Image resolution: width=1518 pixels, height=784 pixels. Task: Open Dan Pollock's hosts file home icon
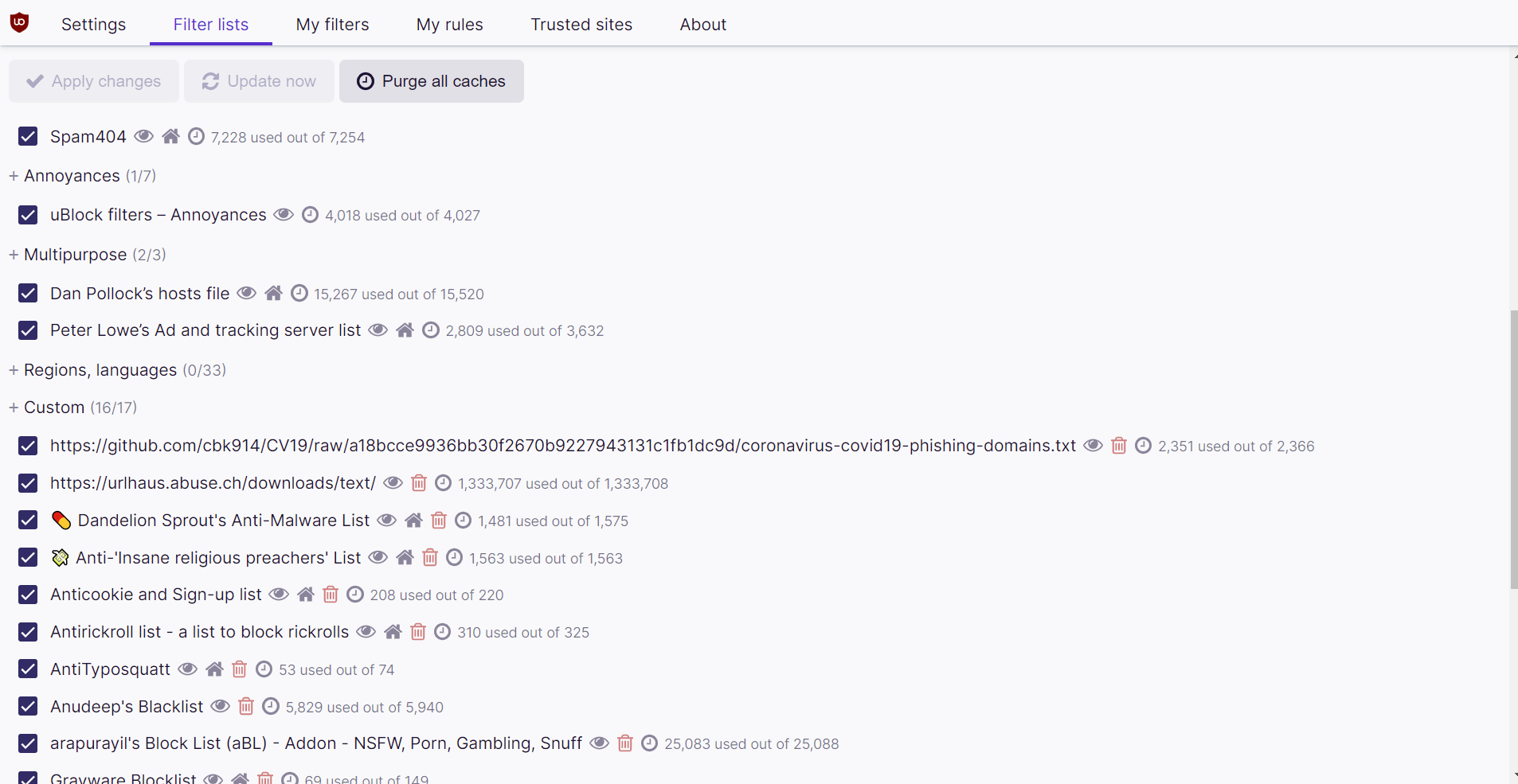pos(273,293)
